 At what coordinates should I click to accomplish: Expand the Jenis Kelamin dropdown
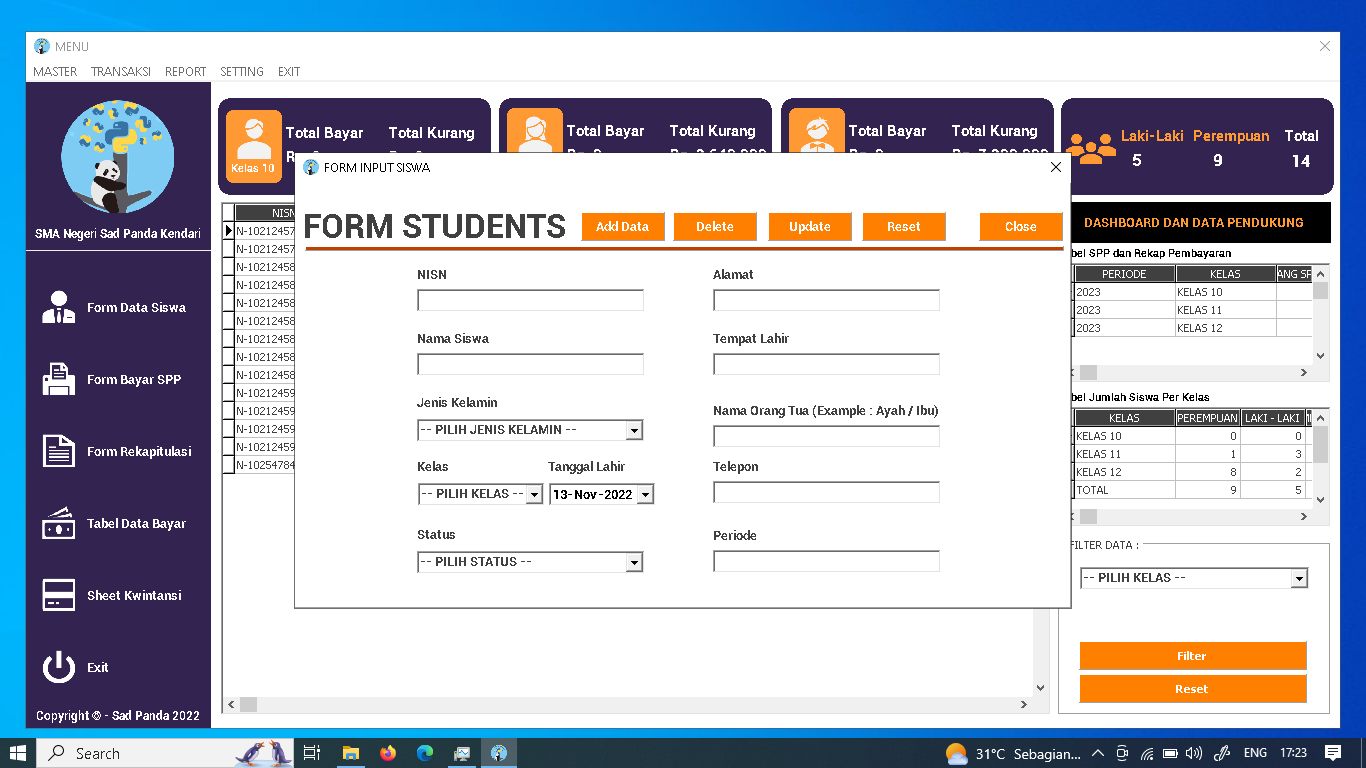[634, 431]
